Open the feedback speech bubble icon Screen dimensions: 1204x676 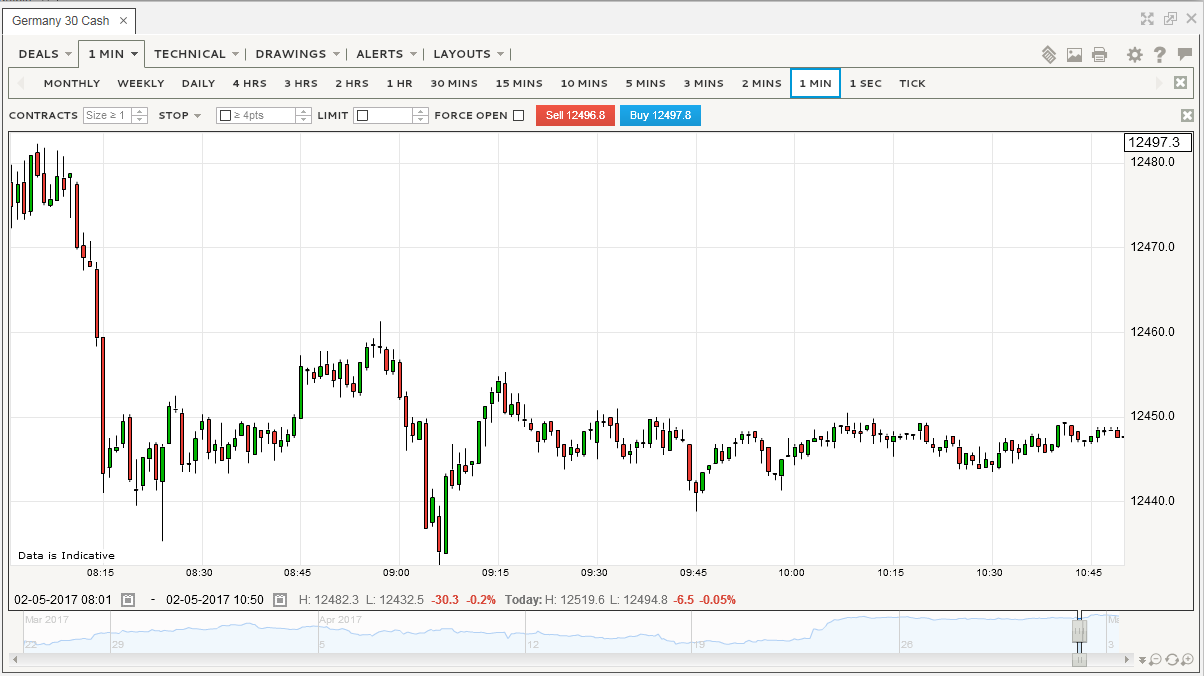[x=1185, y=55]
